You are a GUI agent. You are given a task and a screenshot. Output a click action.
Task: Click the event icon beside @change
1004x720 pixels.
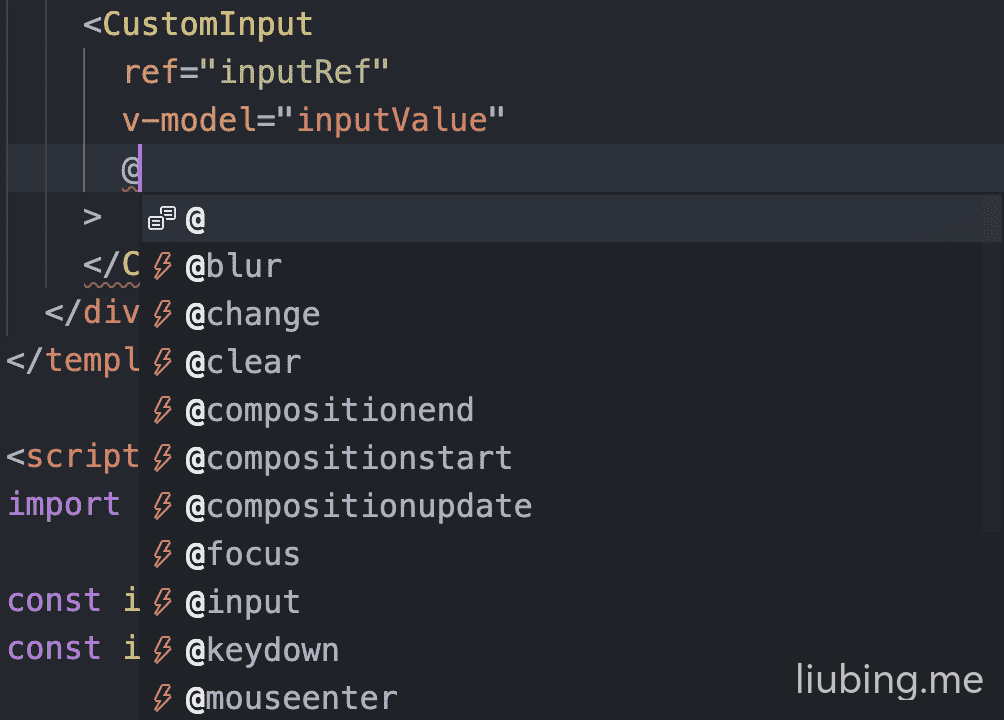tap(163, 315)
